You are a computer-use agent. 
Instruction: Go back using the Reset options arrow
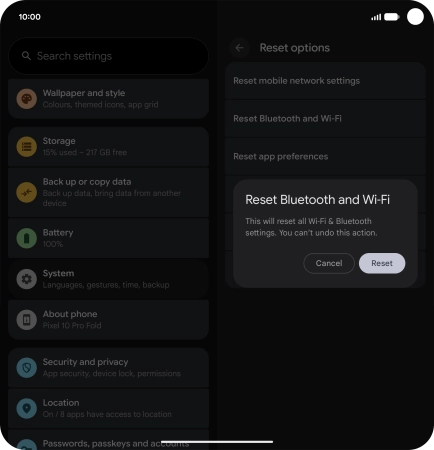coord(239,48)
